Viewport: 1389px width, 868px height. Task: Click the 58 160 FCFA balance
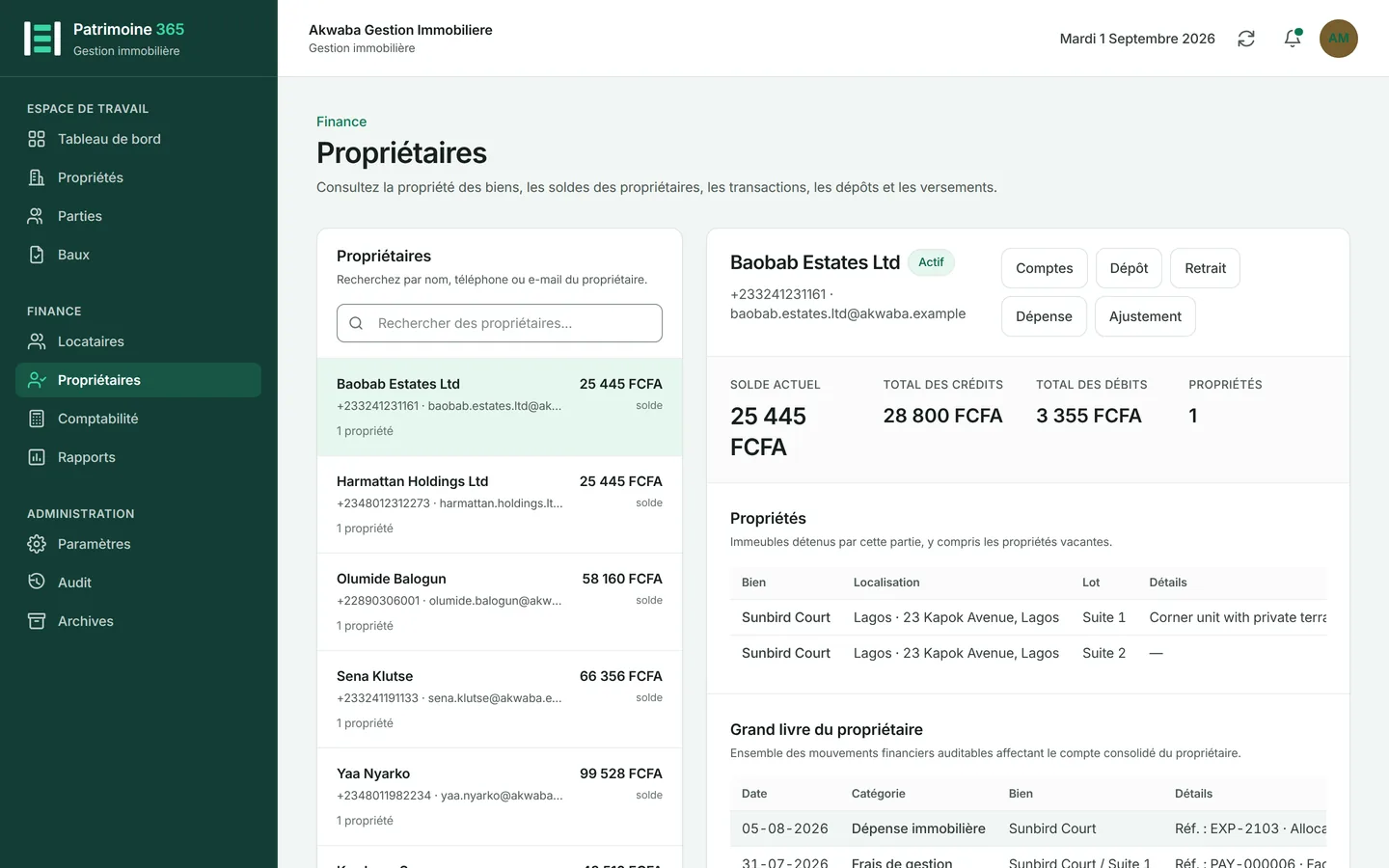[x=622, y=579]
